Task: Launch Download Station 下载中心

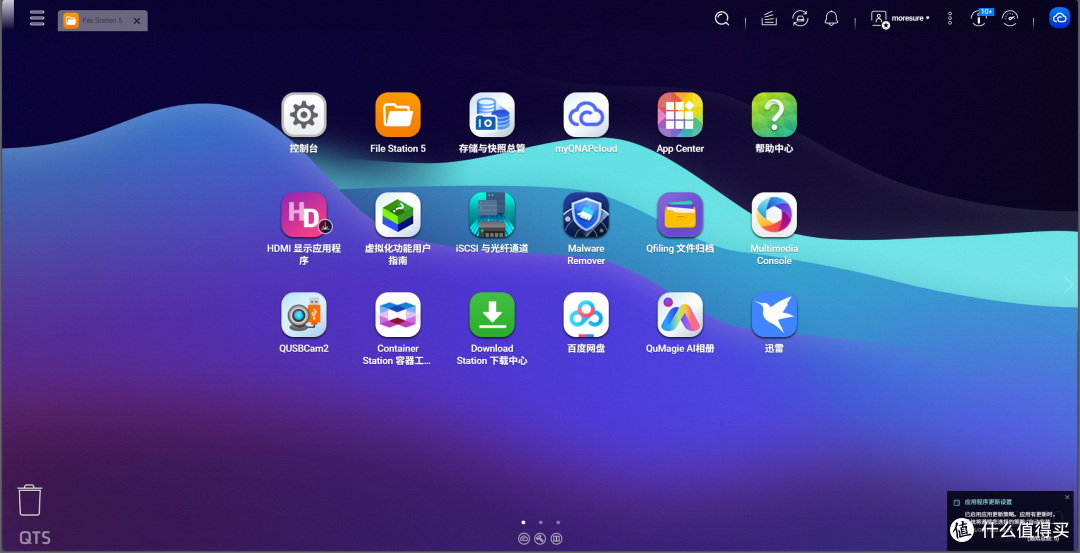Action: [x=492, y=315]
